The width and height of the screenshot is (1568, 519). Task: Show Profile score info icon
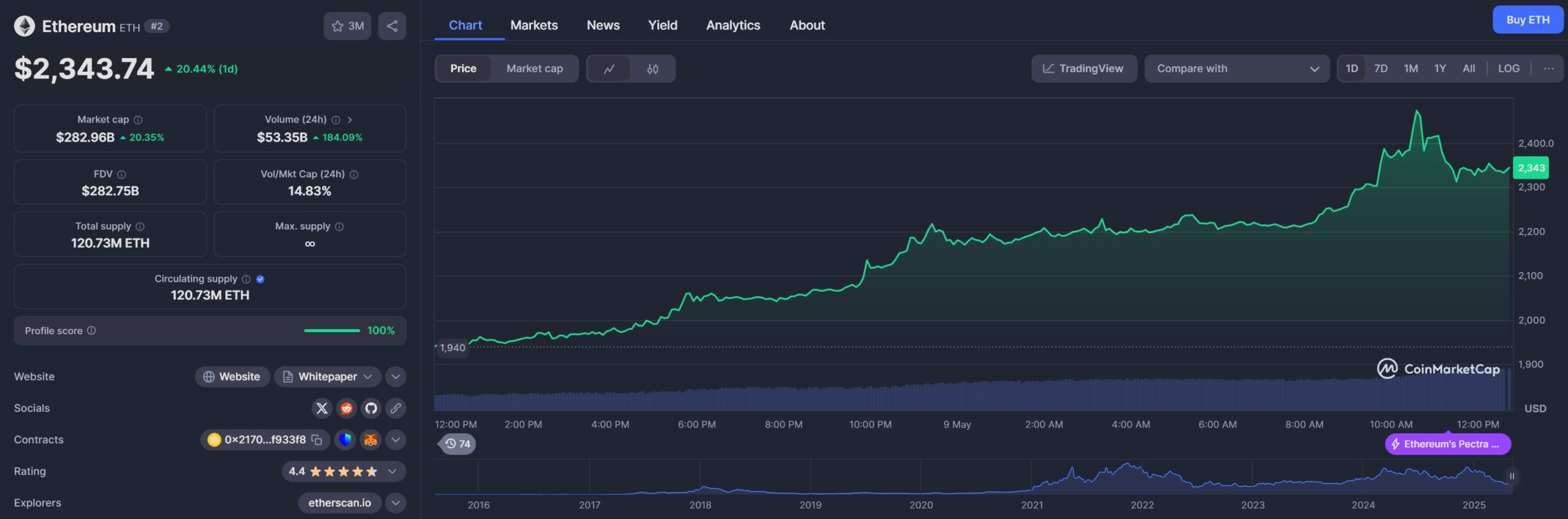(91, 331)
